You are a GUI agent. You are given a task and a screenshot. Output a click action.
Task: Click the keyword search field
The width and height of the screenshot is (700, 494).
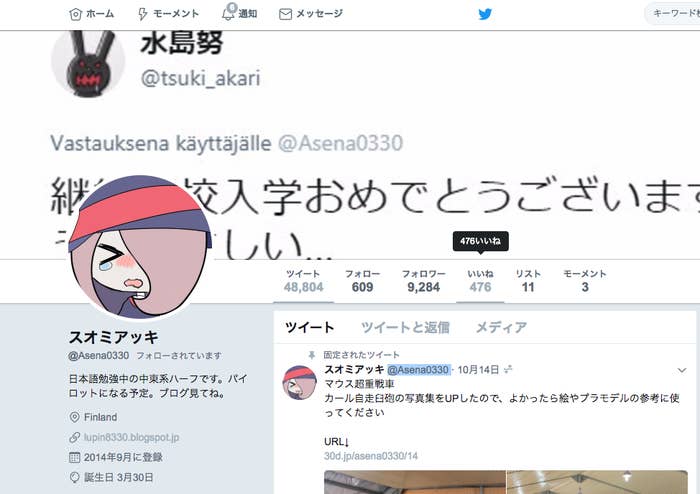click(672, 13)
